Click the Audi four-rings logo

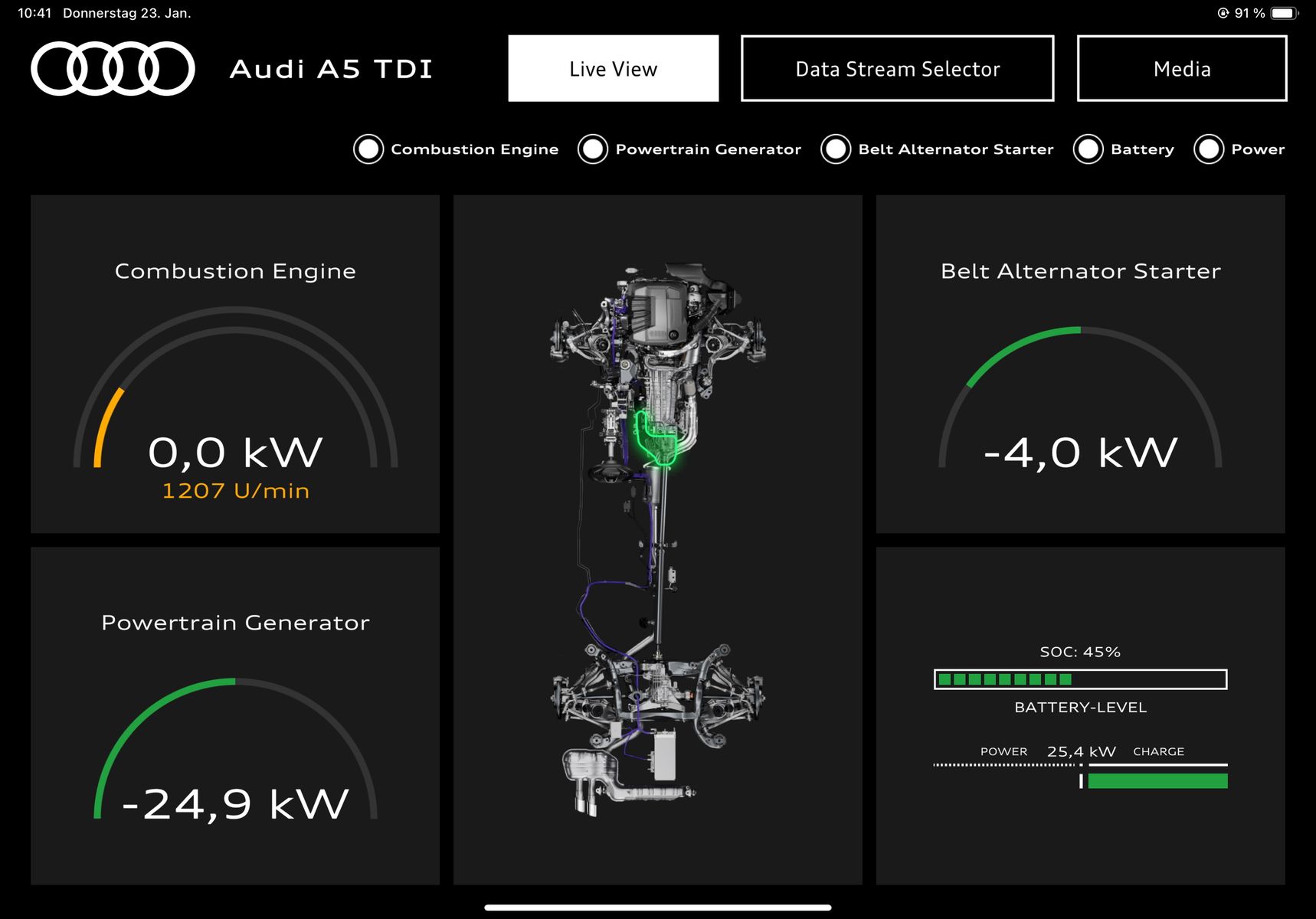pos(113,69)
